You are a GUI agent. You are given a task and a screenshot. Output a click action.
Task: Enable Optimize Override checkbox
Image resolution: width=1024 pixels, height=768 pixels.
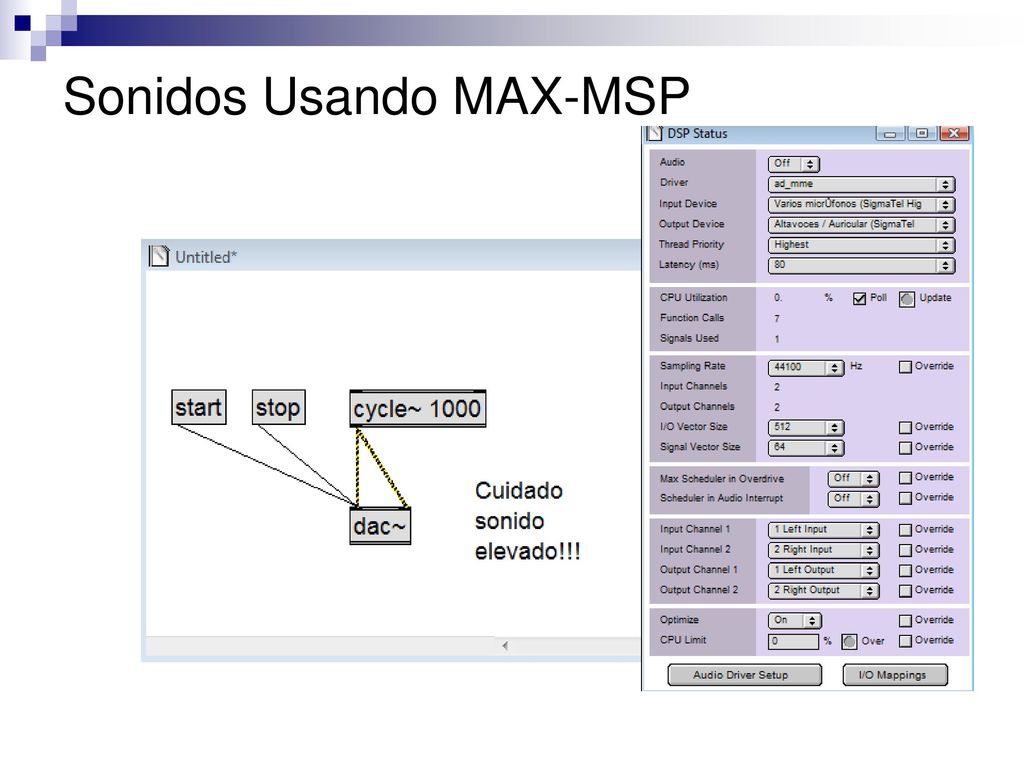[905, 621]
